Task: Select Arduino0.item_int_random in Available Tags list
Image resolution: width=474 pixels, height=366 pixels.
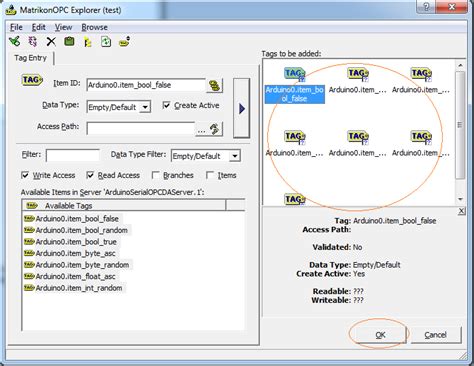Action: coord(79,288)
